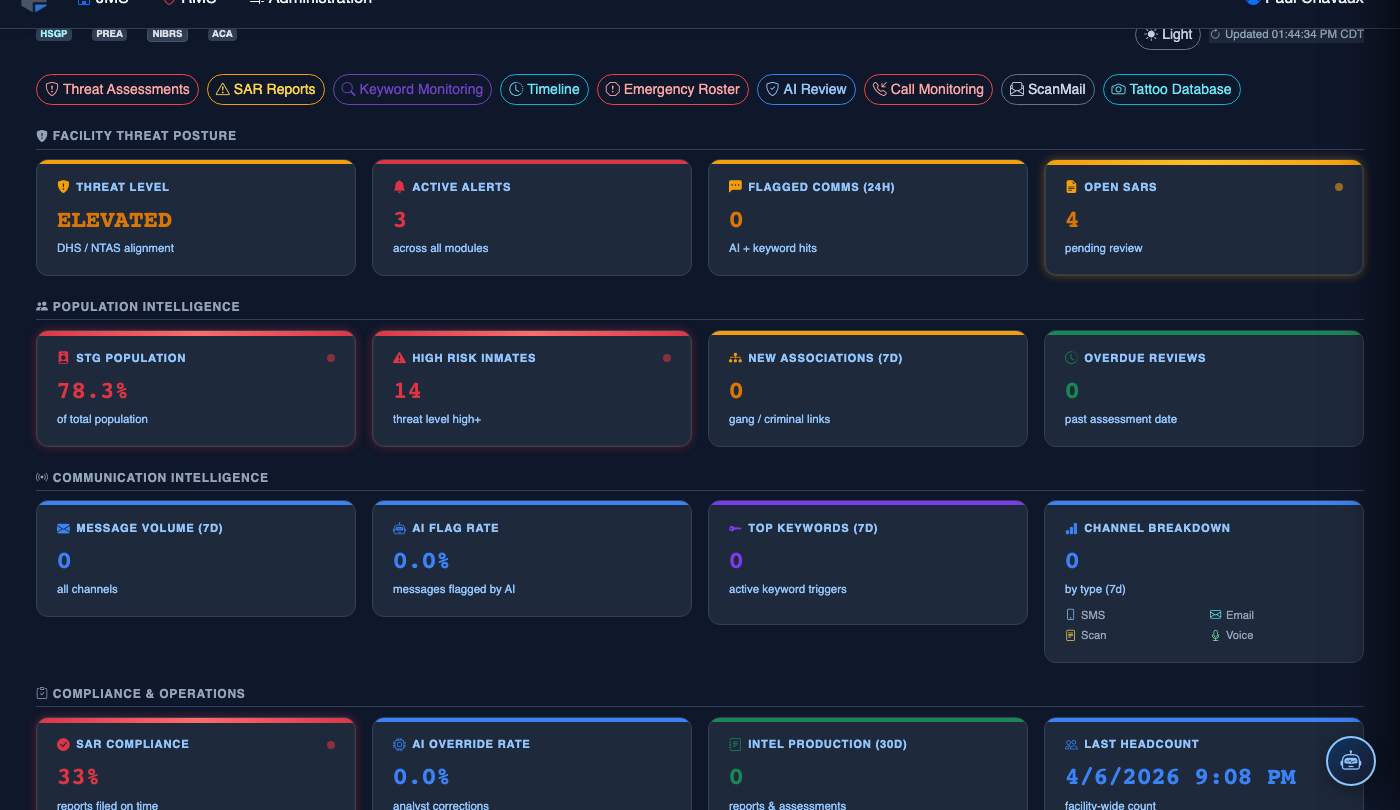Click the HSGP compliance badge

tap(53, 34)
